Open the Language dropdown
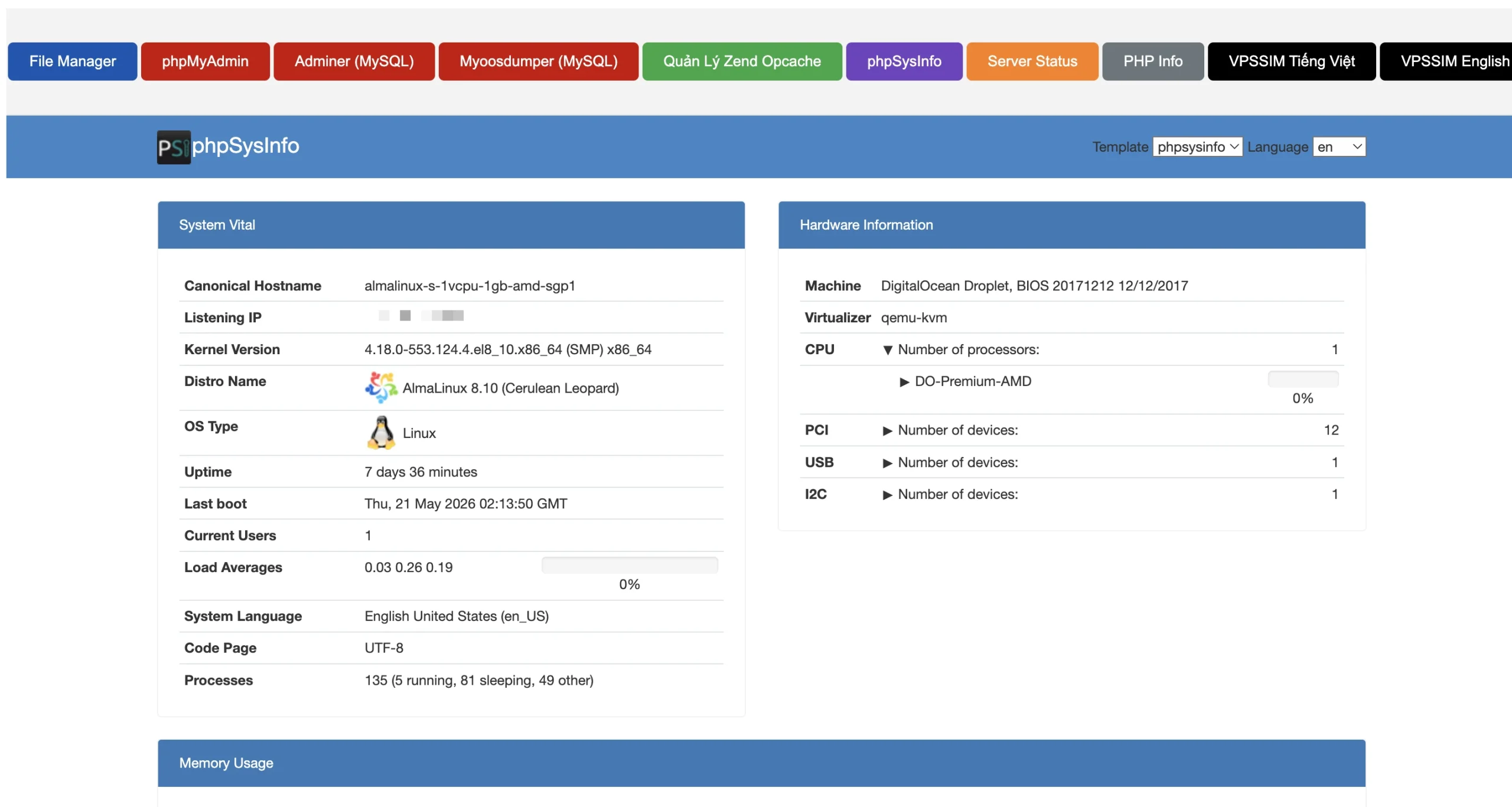 point(1339,147)
